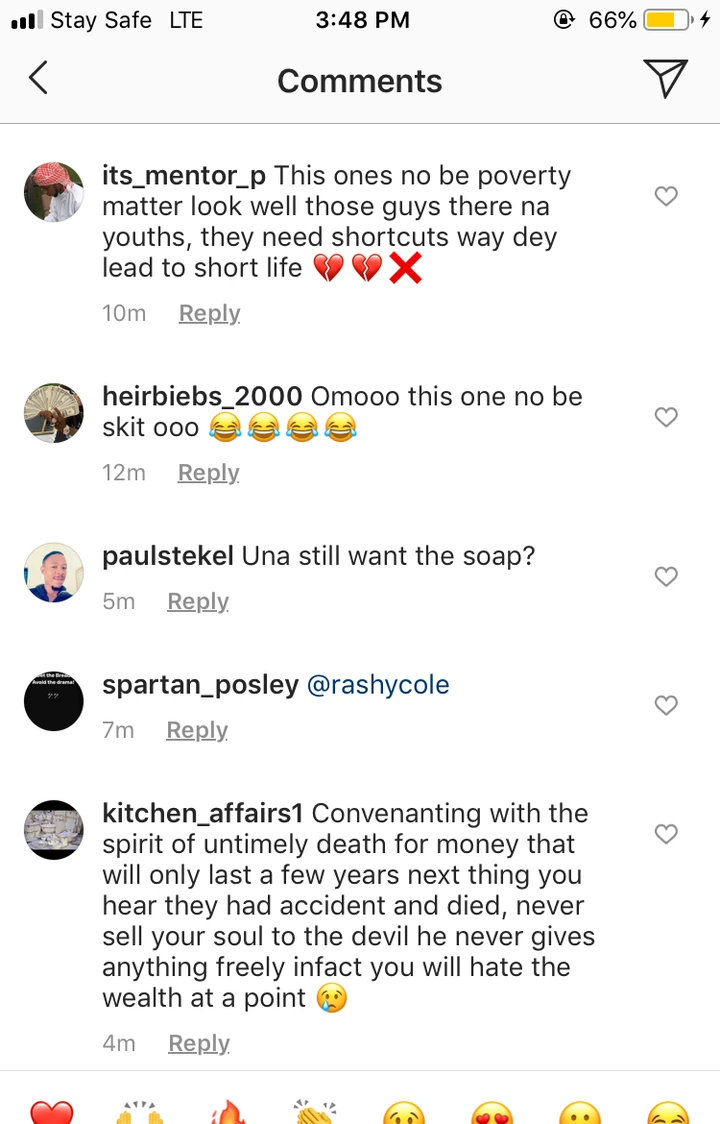This screenshot has width=720, height=1124.
Task: Insert the raised hands quick emoji
Action: pyautogui.click(x=140, y=1112)
